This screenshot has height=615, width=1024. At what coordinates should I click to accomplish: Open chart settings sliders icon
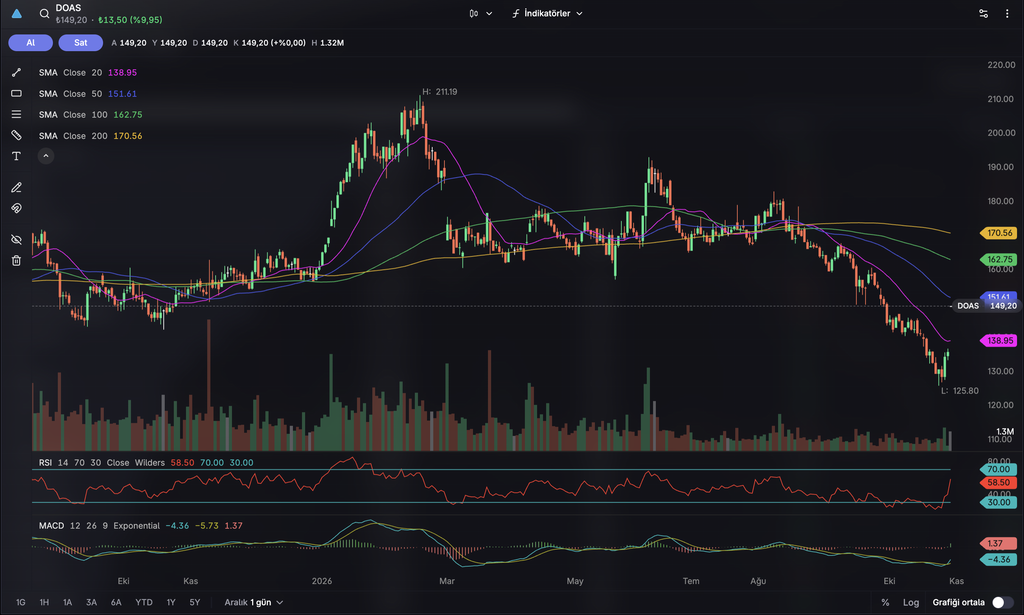tap(984, 13)
